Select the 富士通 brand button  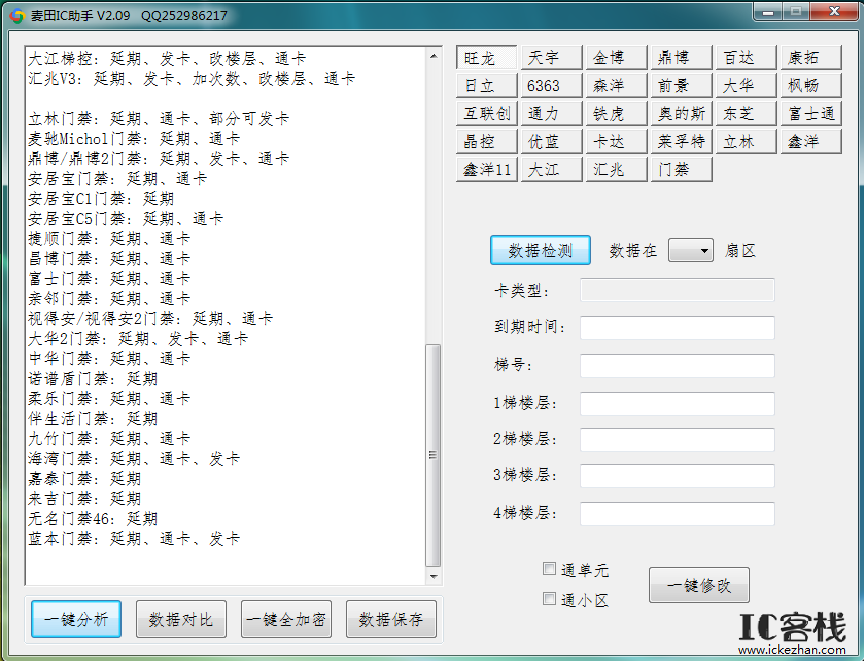tap(810, 114)
